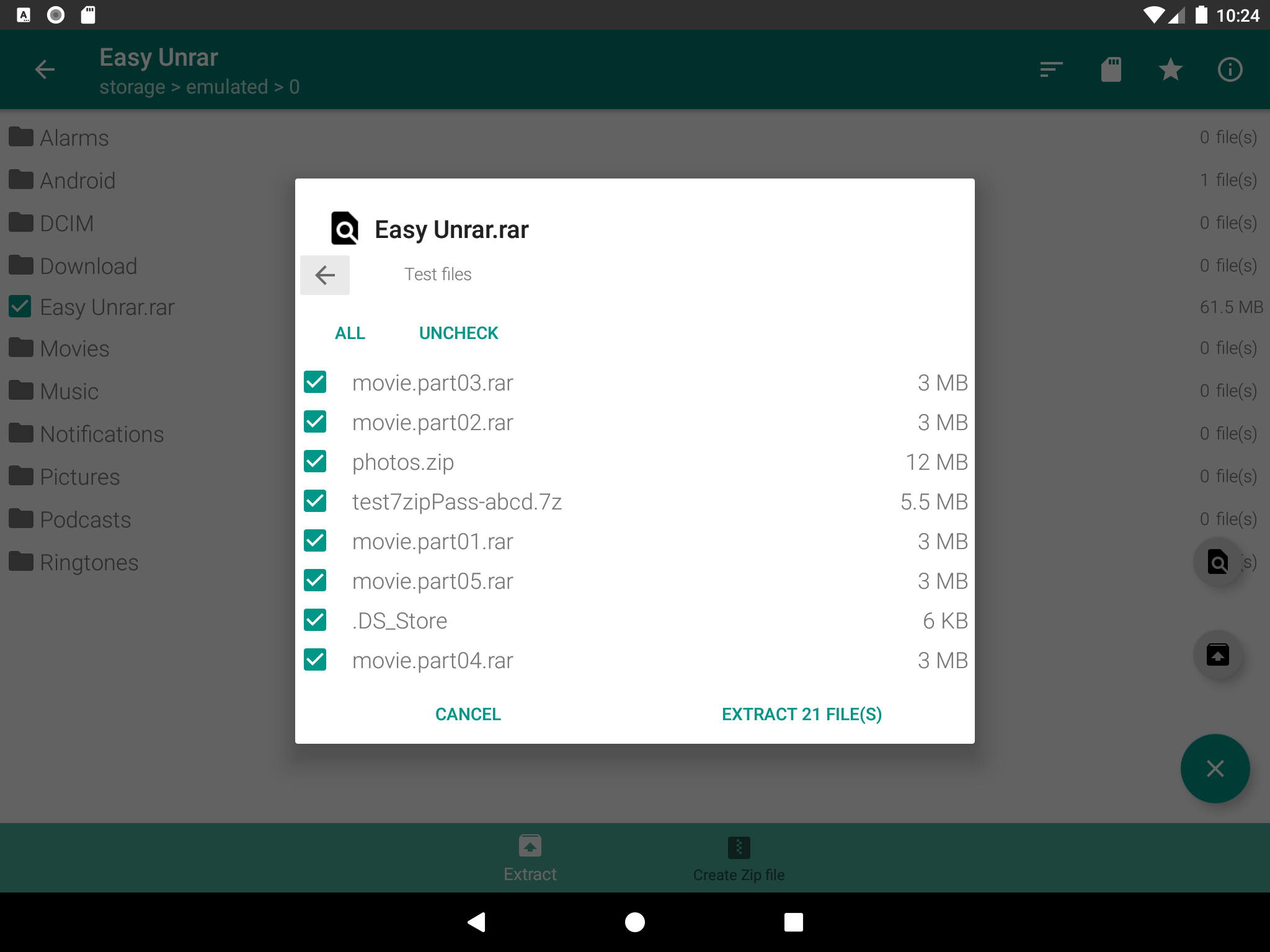Screen dimensions: 1270x952
Task: Open the SD card storage icon
Action: coord(1111,69)
